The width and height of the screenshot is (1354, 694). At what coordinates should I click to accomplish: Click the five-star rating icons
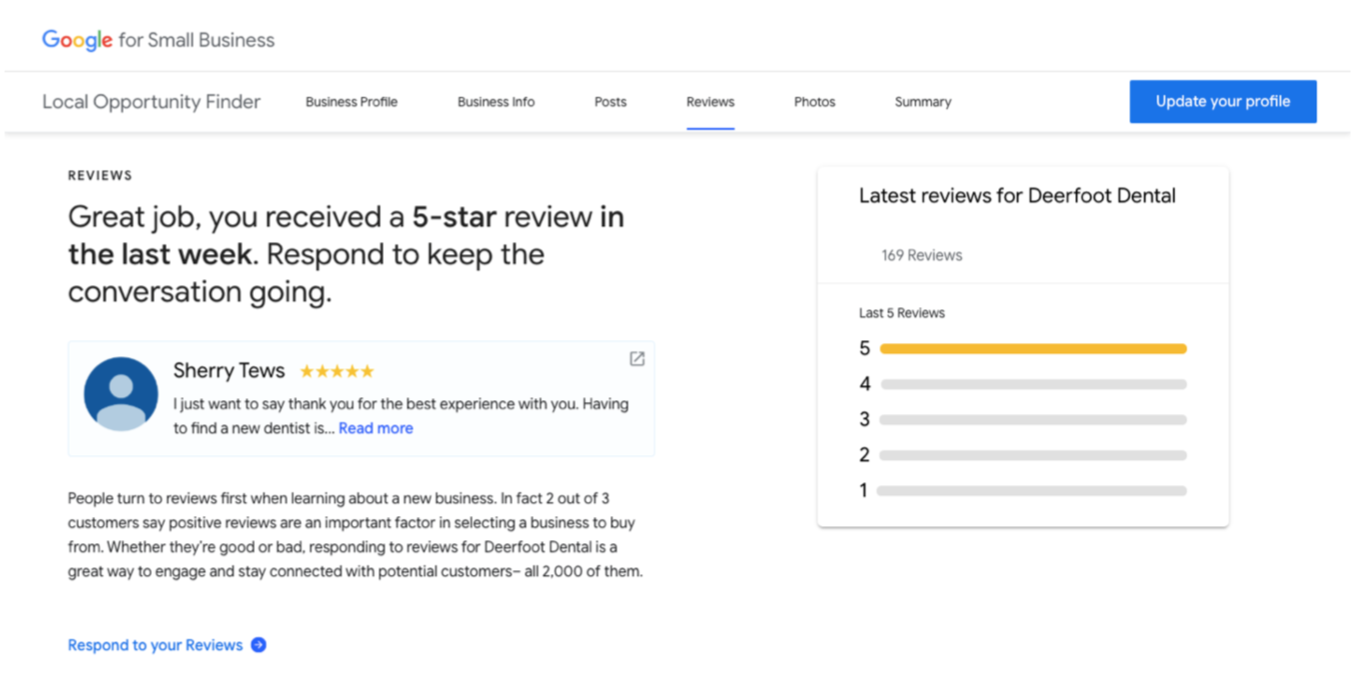pos(337,372)
